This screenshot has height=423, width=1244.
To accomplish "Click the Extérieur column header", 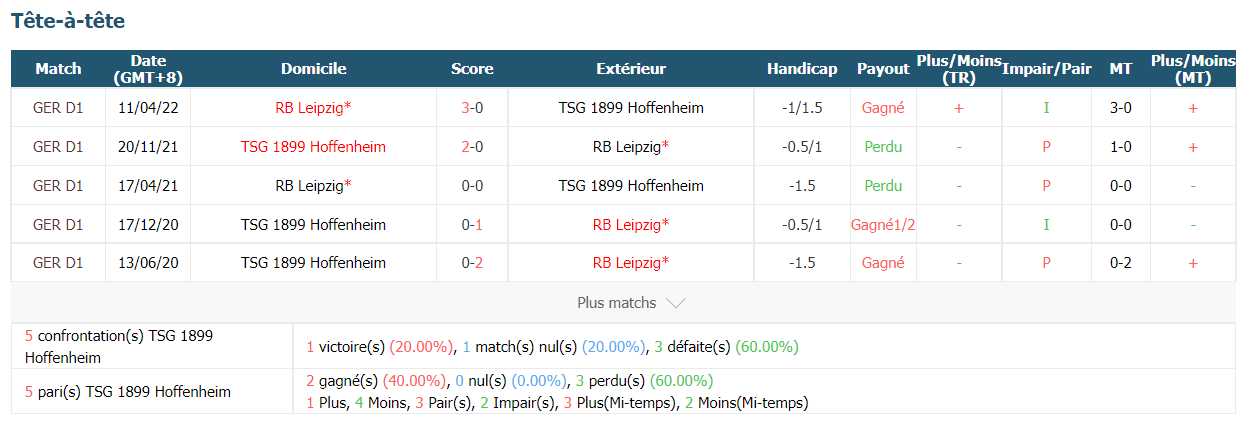I will coord(631,69).
